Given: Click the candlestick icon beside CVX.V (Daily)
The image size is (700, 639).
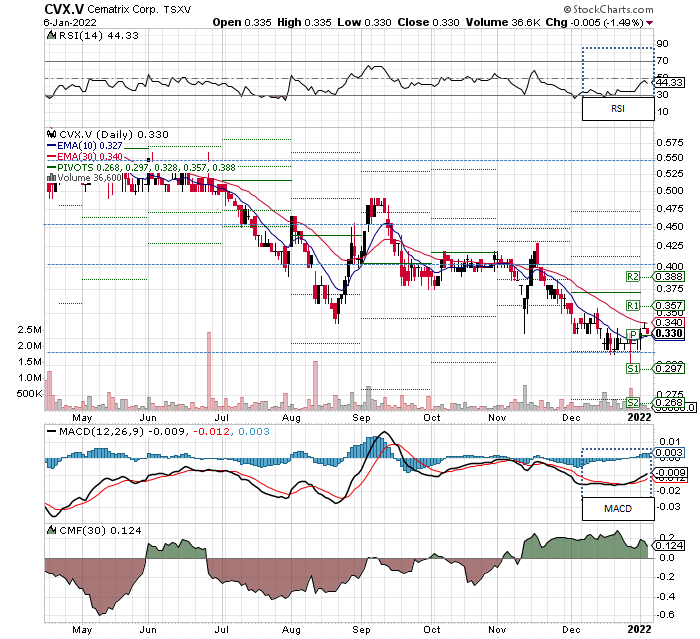Looking at the screenshot, I should pos(51,134).
